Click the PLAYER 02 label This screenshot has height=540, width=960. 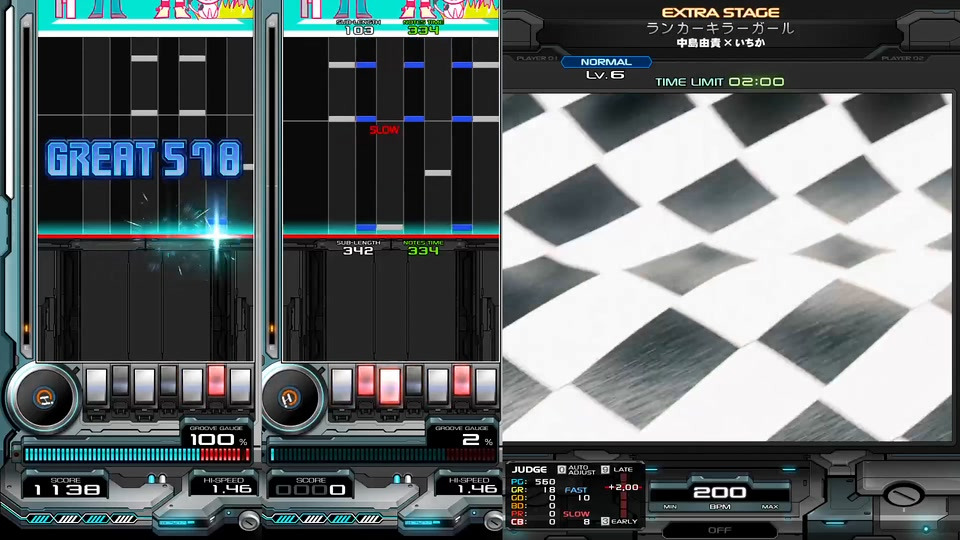point(902,58)
